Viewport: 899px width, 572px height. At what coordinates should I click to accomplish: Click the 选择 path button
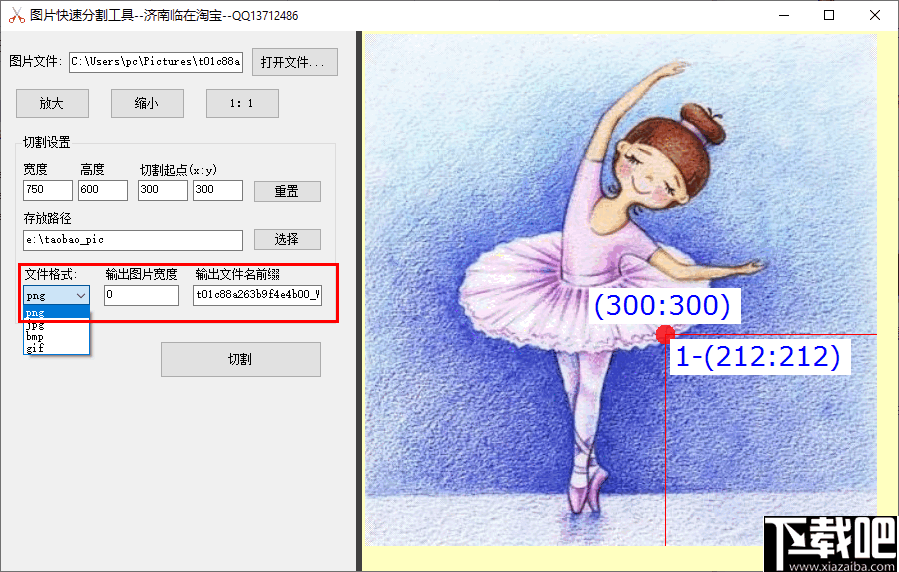[287, 240]
